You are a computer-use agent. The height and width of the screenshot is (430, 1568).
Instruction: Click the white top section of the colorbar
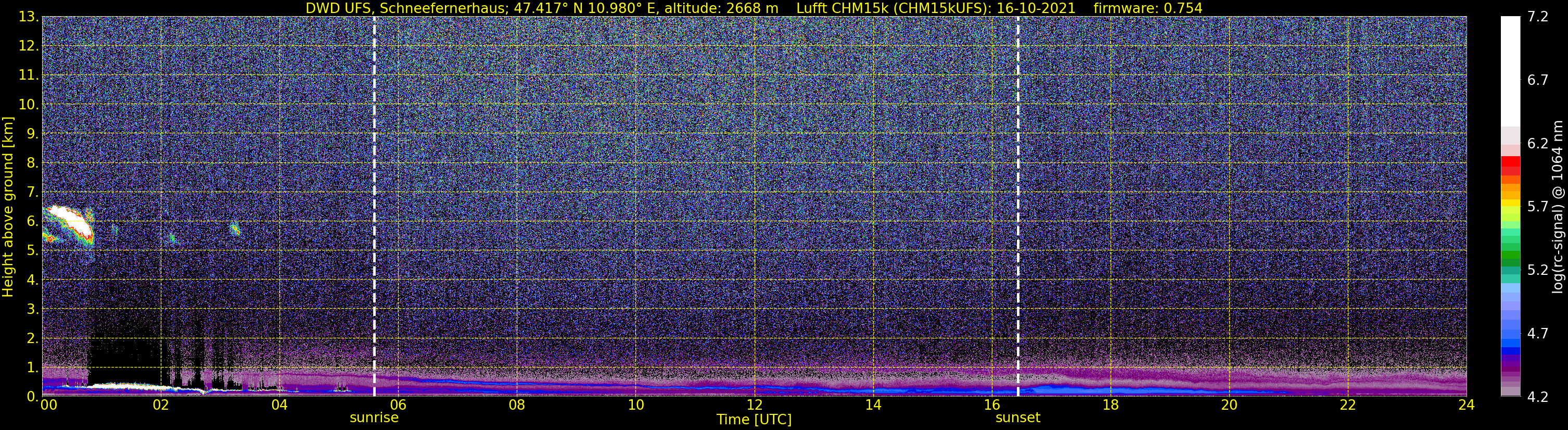click(1510, 71)
